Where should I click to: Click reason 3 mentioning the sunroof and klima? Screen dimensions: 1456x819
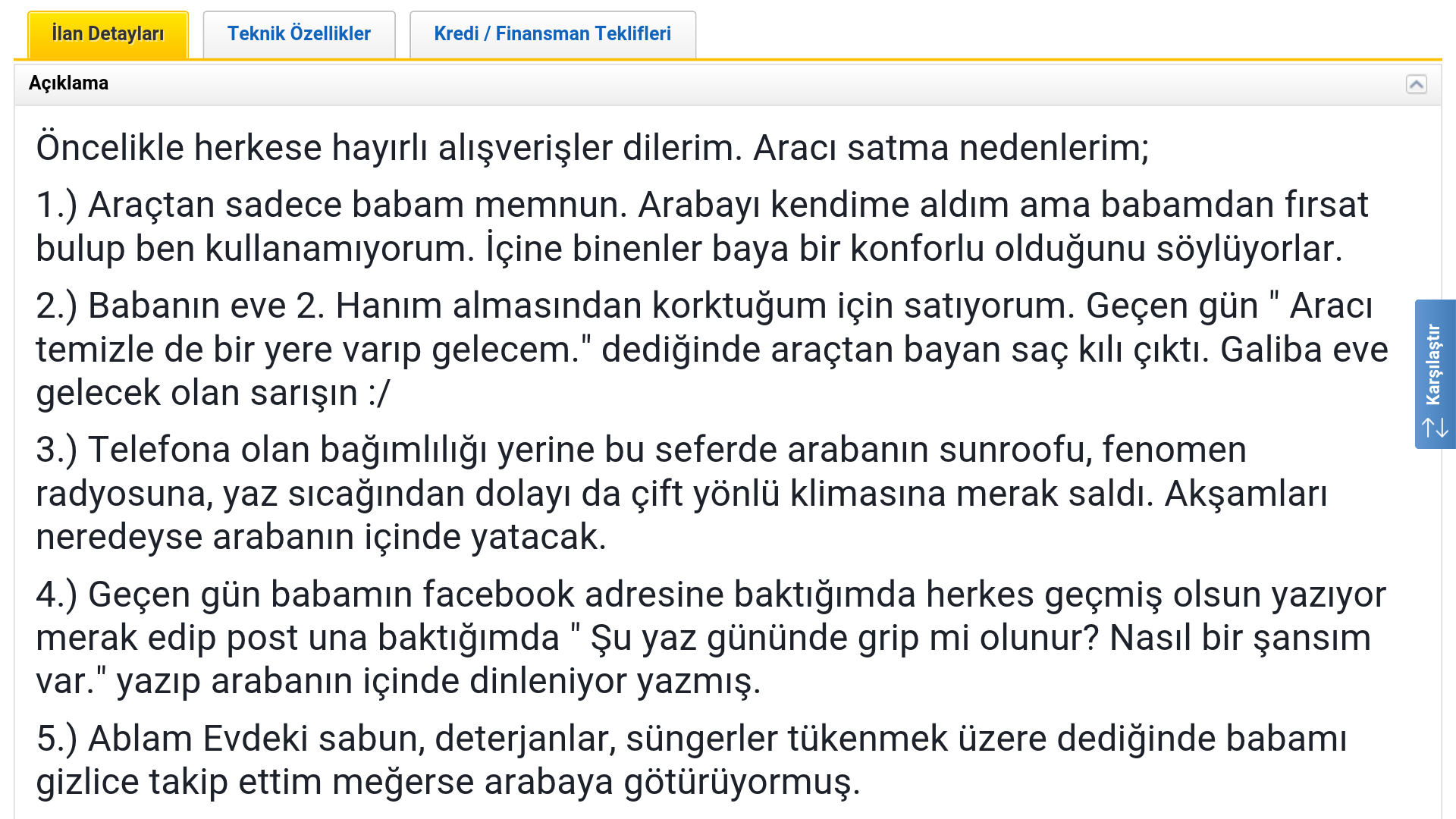681,493
